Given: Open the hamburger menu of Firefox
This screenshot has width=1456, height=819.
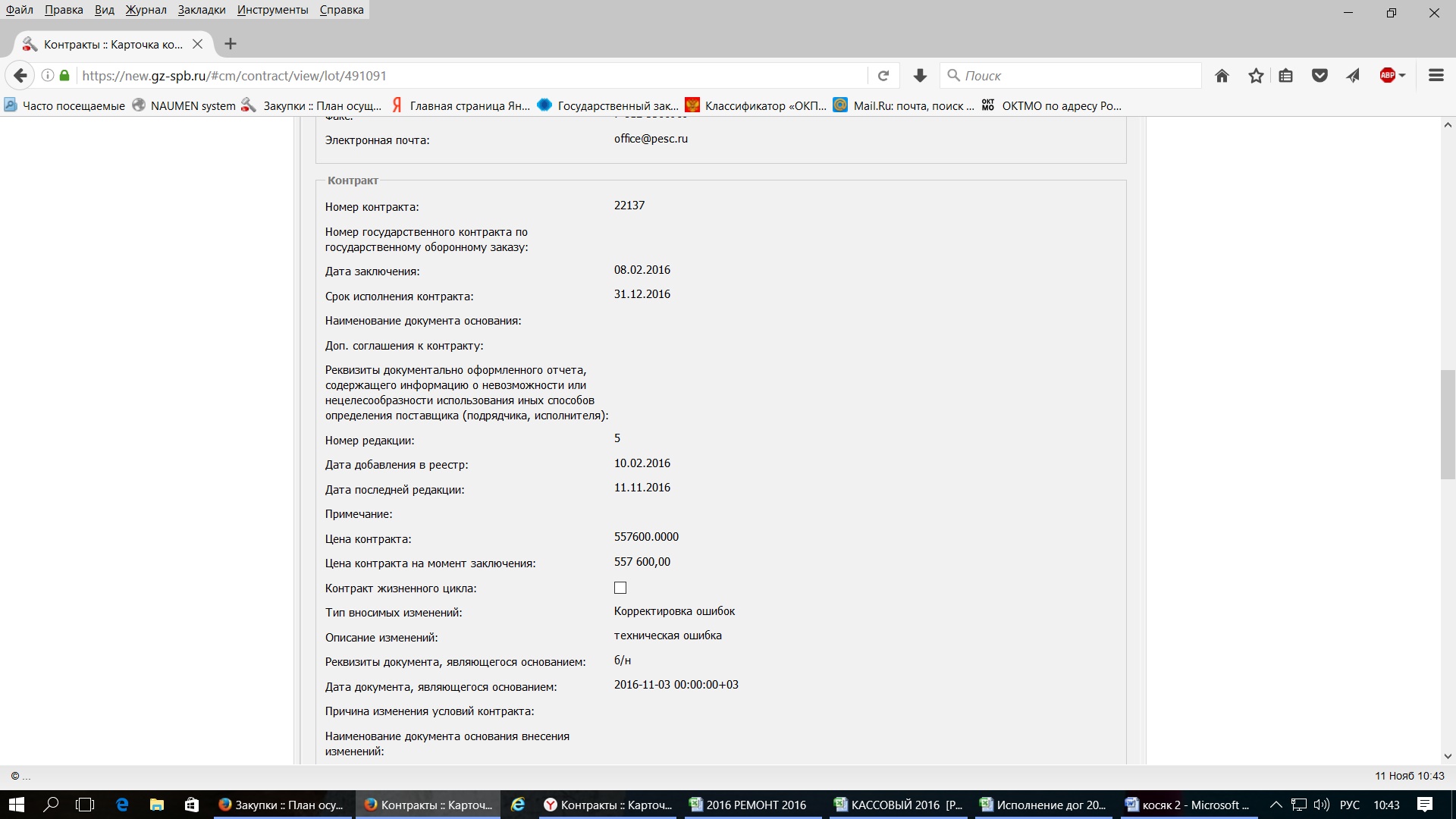Looking at the screenshot, I should pos(1436,76).
